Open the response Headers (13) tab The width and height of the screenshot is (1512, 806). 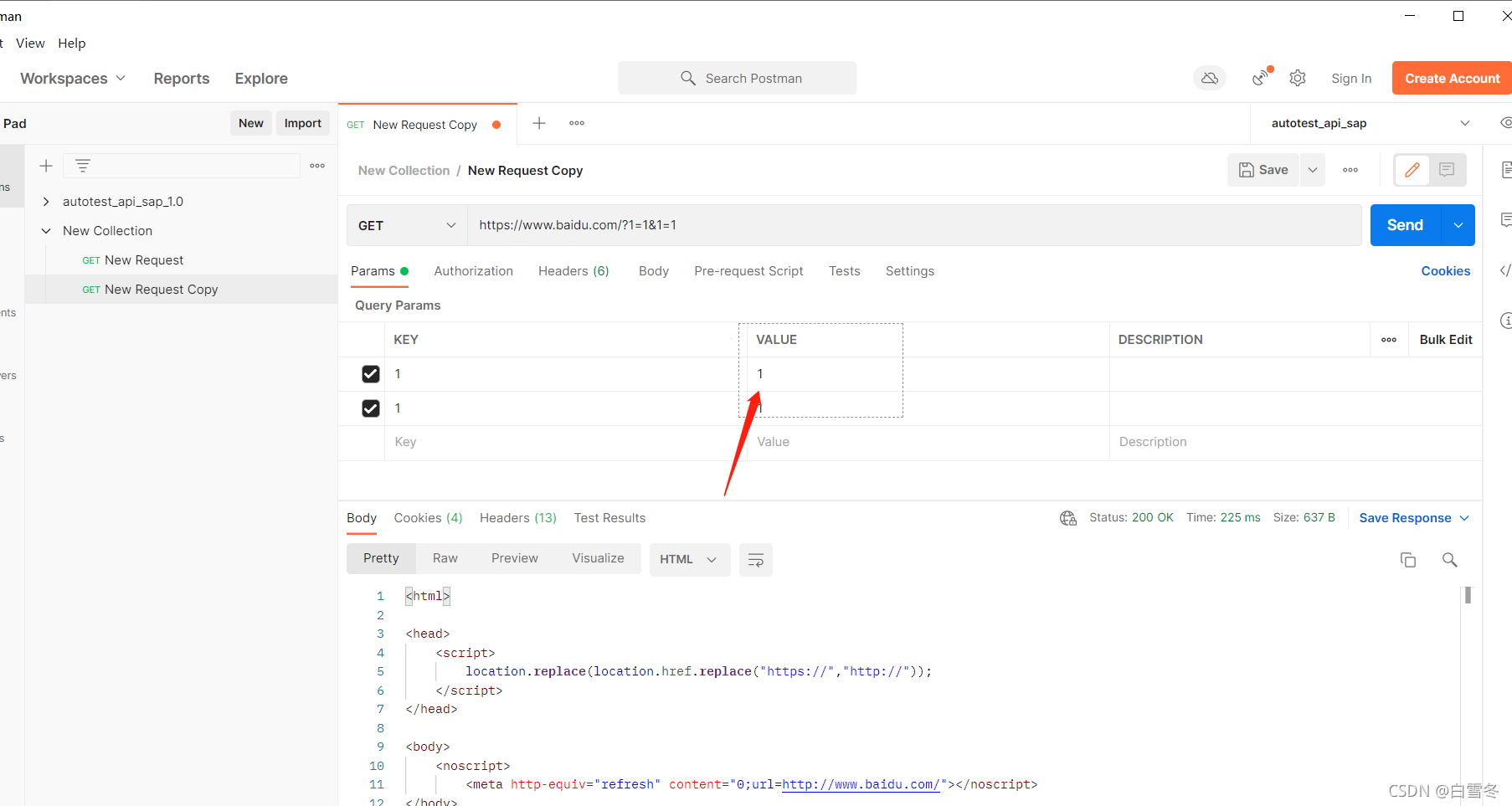[518, 518]
